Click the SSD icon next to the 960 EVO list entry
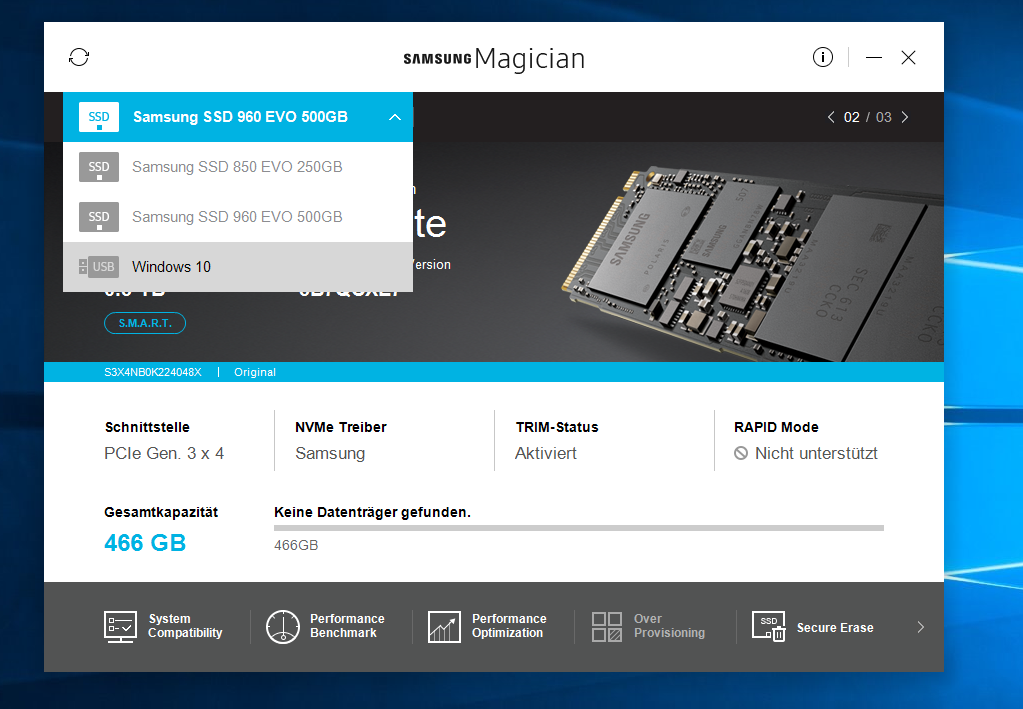The width and height of the screenshot is (1023, 709). 99,217
